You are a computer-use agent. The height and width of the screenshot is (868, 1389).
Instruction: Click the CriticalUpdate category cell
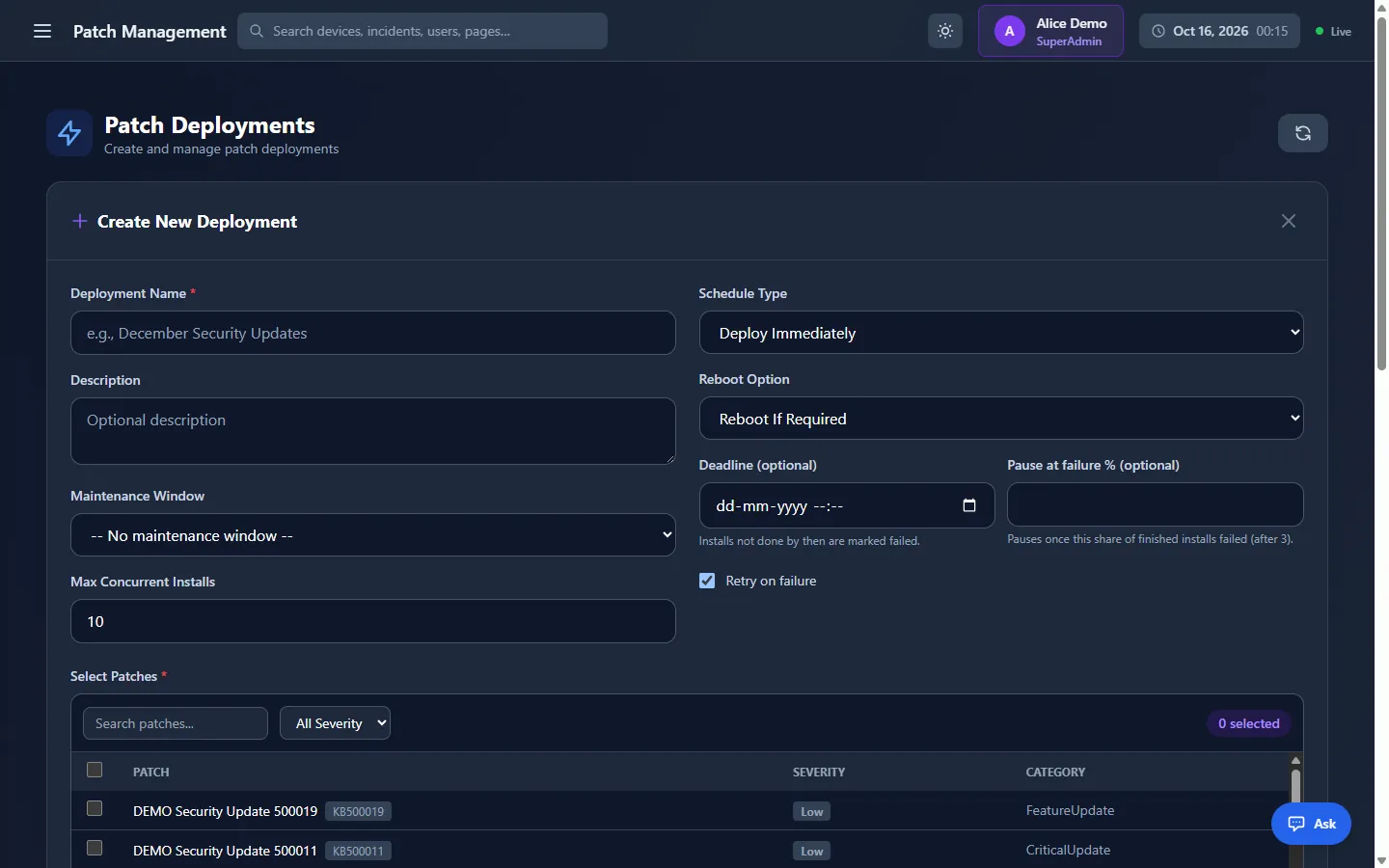tap(1068, 850)
